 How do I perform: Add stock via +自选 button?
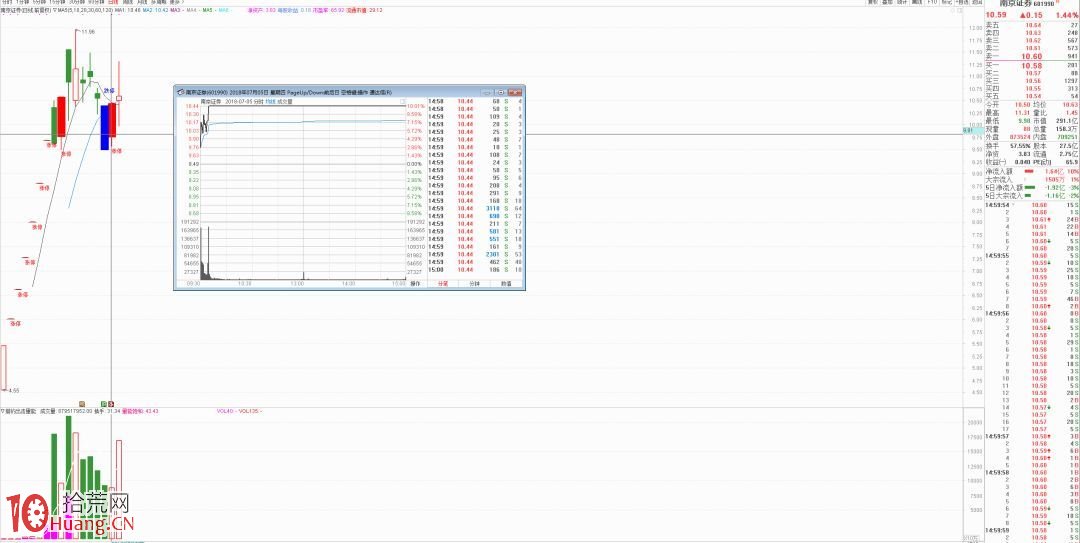click(962, 3)
